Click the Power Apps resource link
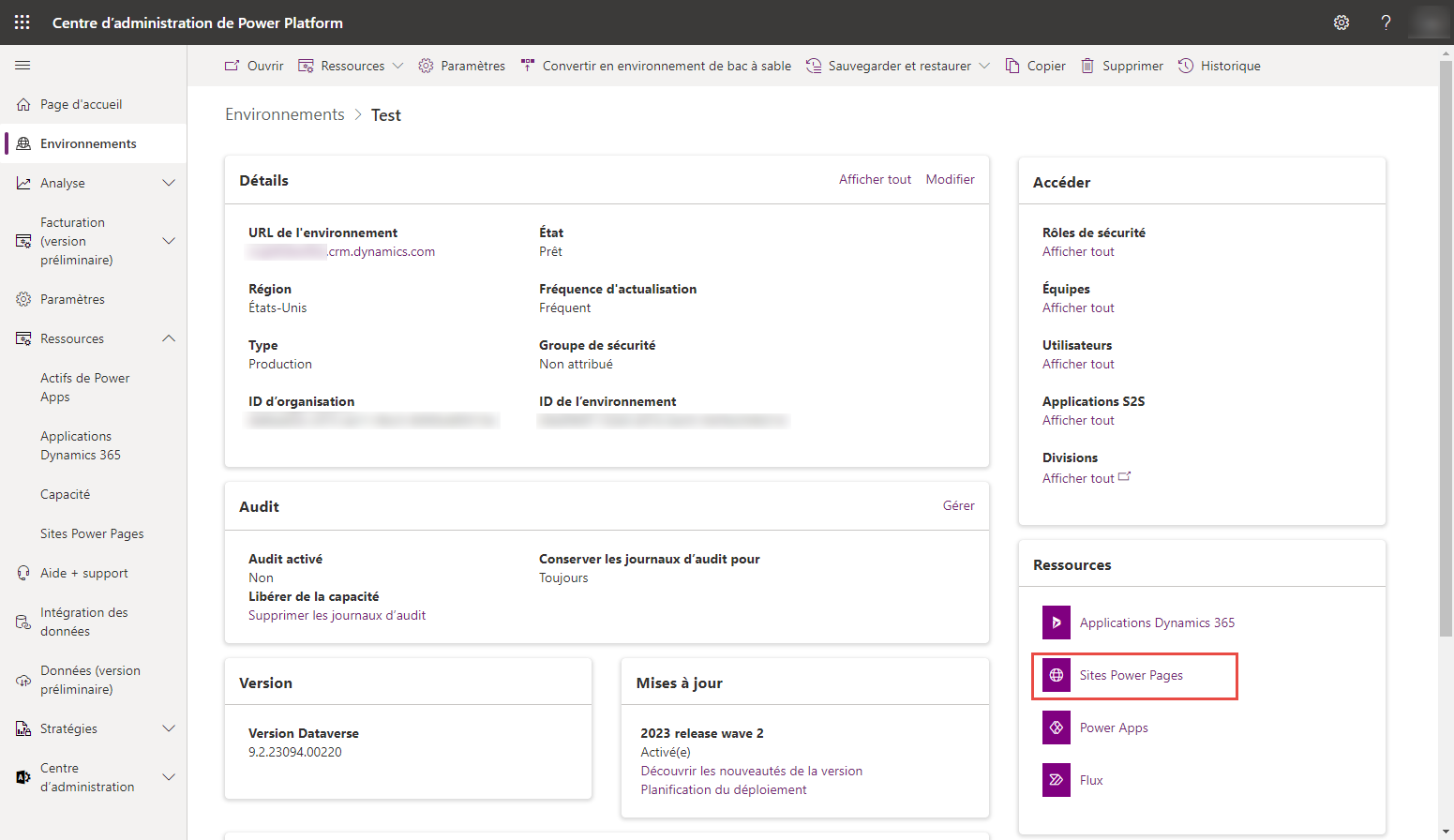Image resolution: width=1454 pixels, height=840 pixels. 1114,727
